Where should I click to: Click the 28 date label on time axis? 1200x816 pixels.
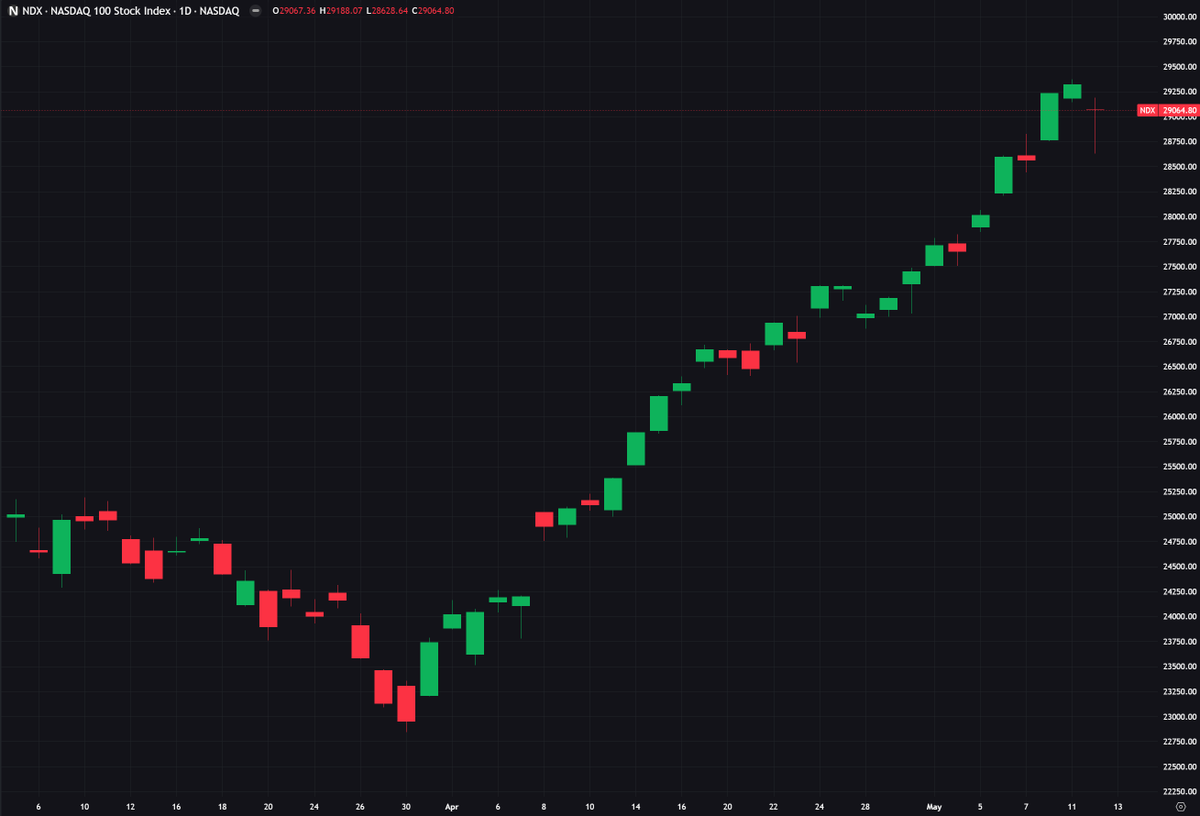click(x=865, y=806)
